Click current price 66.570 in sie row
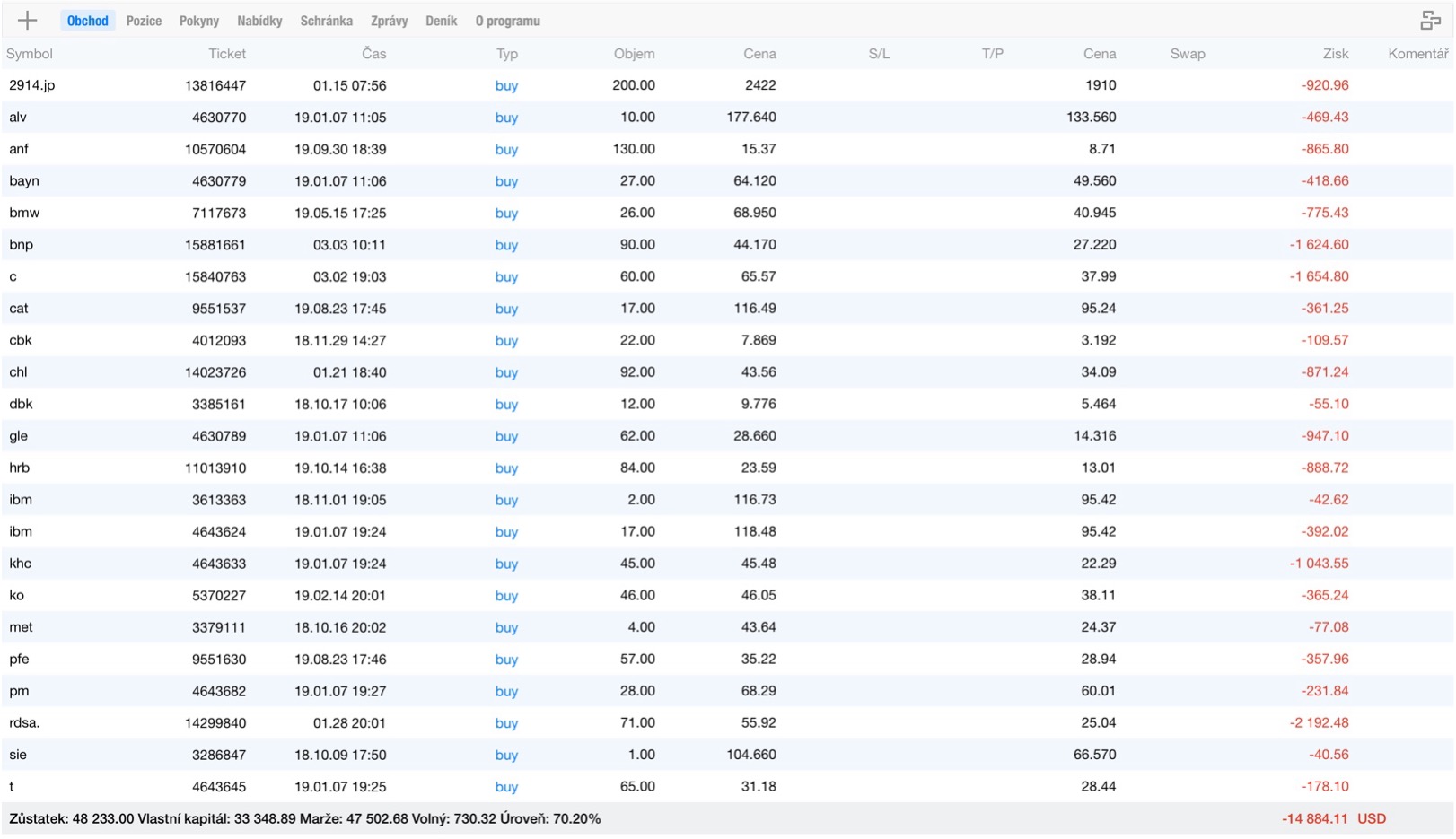 pos(1095,755)
